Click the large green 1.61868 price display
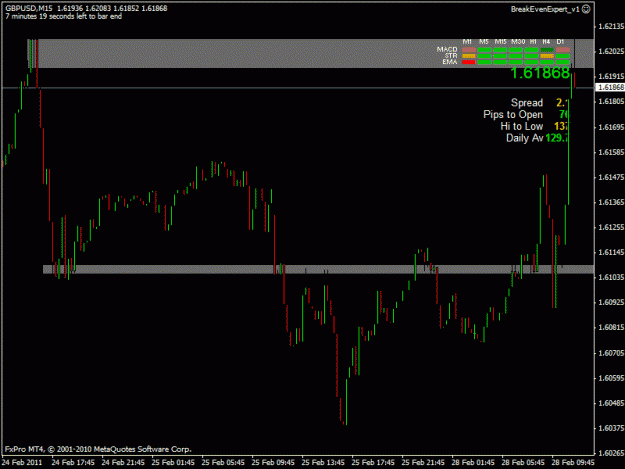This screenshot has width=625, height=469. point(540,73)
